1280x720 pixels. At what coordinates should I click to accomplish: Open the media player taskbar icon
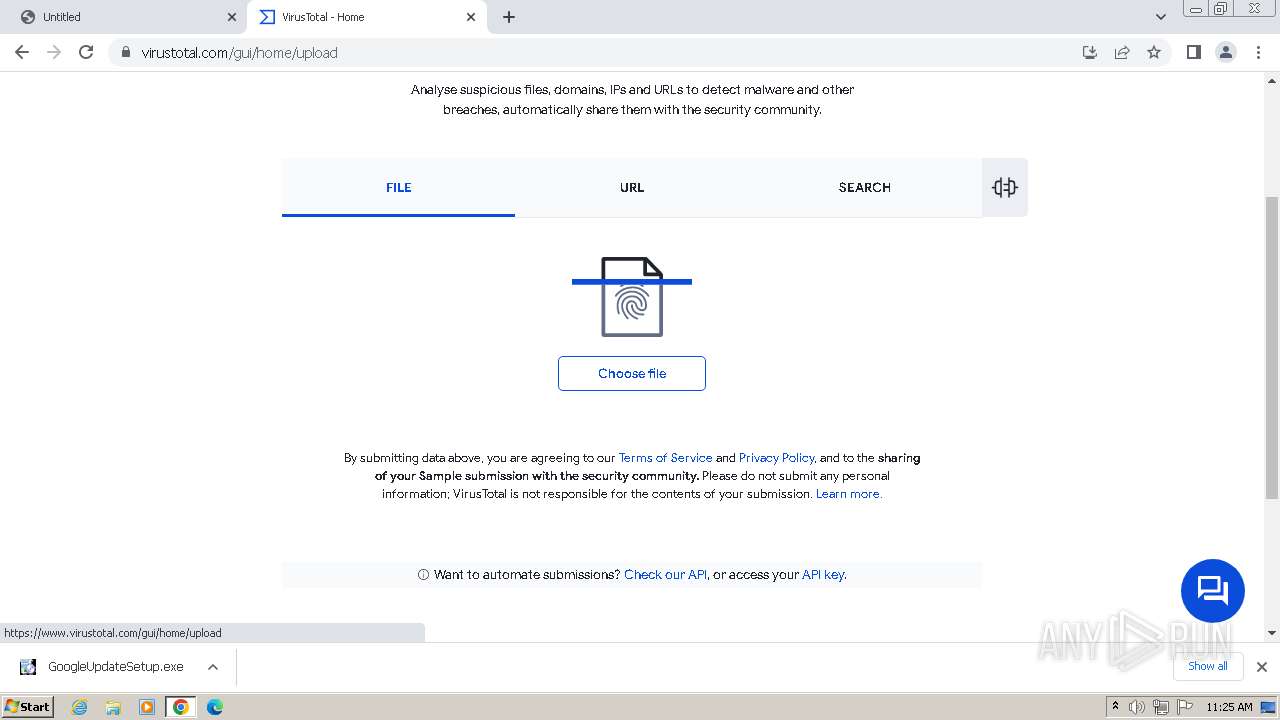147,707
